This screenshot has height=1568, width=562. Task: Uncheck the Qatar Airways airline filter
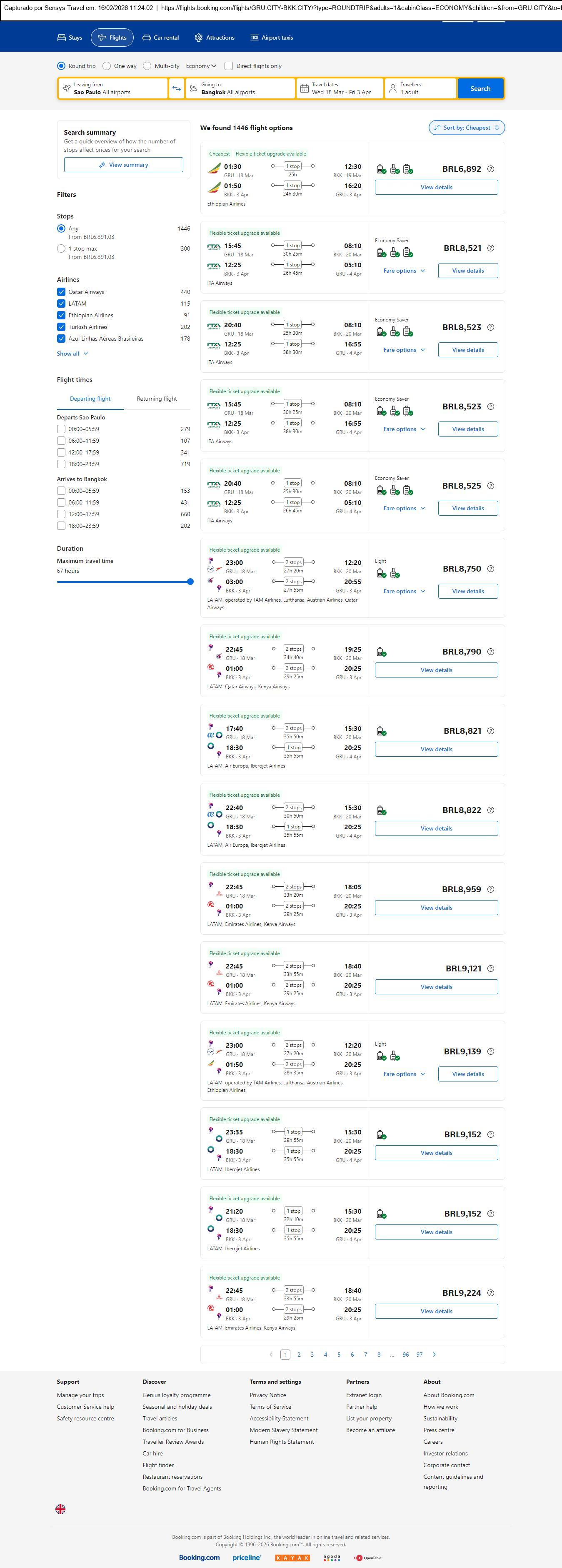pyautogui.click(x=61, y=292)
